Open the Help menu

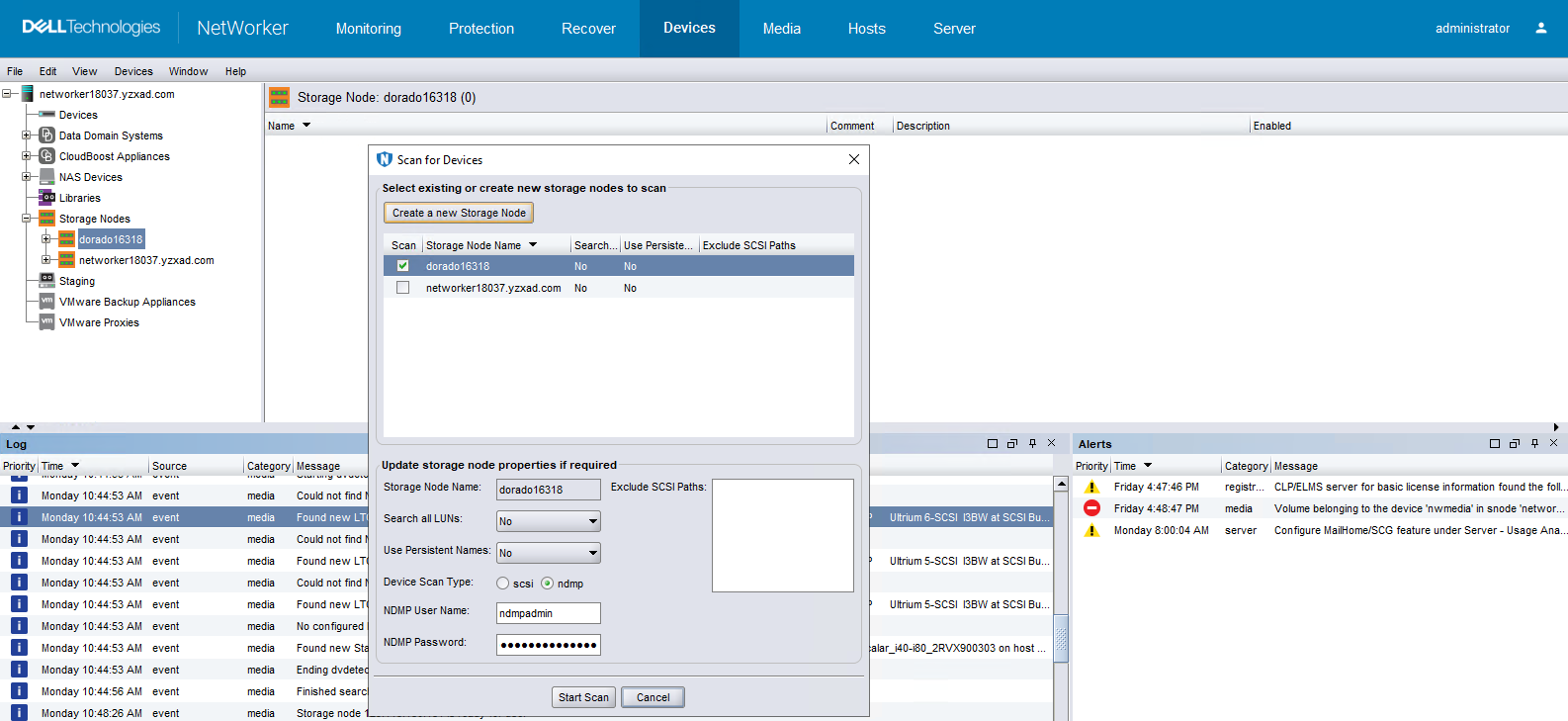pyautogui.click(x=235, y=71)
